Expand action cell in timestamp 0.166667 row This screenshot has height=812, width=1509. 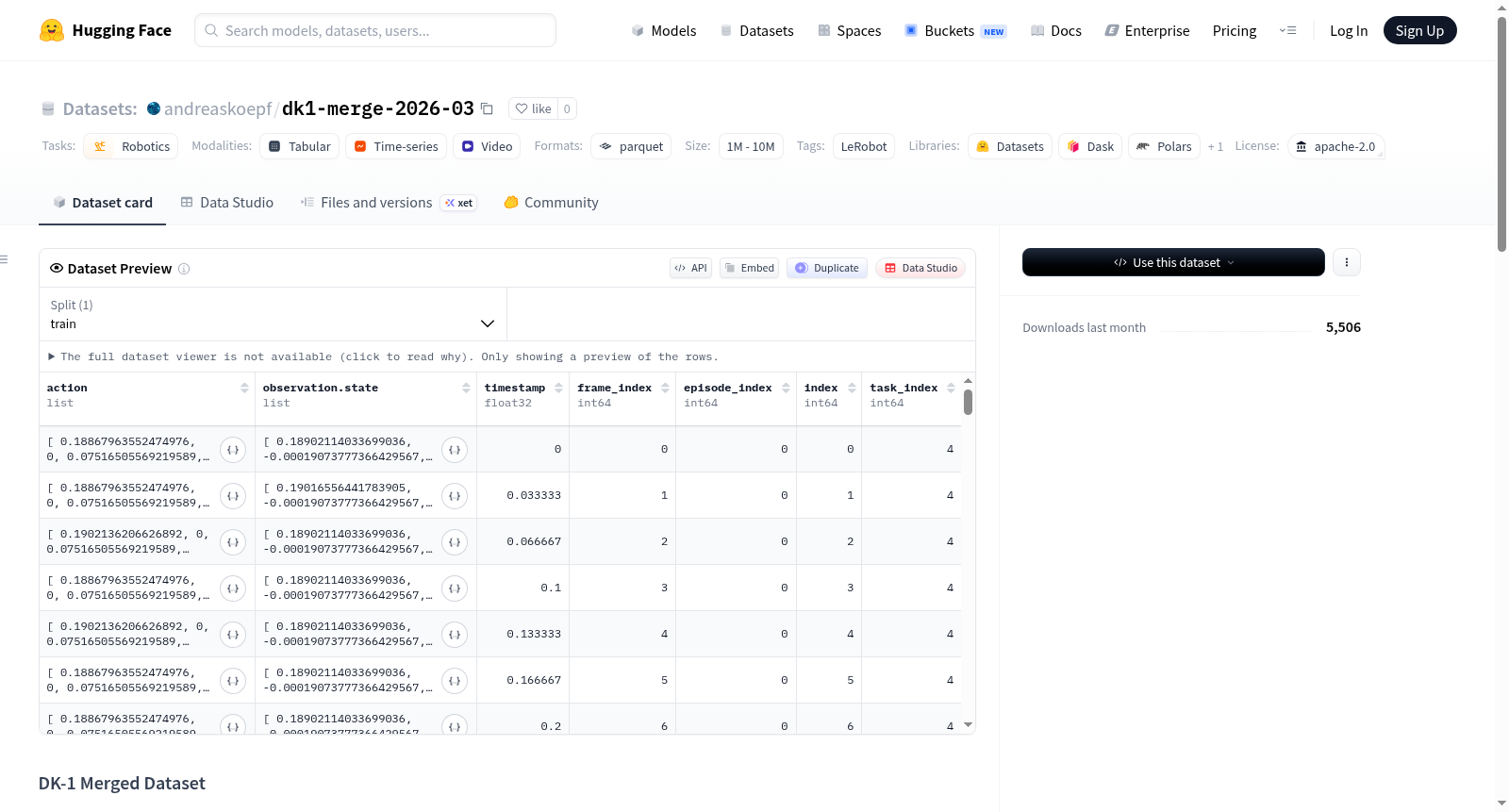point(233,681)
